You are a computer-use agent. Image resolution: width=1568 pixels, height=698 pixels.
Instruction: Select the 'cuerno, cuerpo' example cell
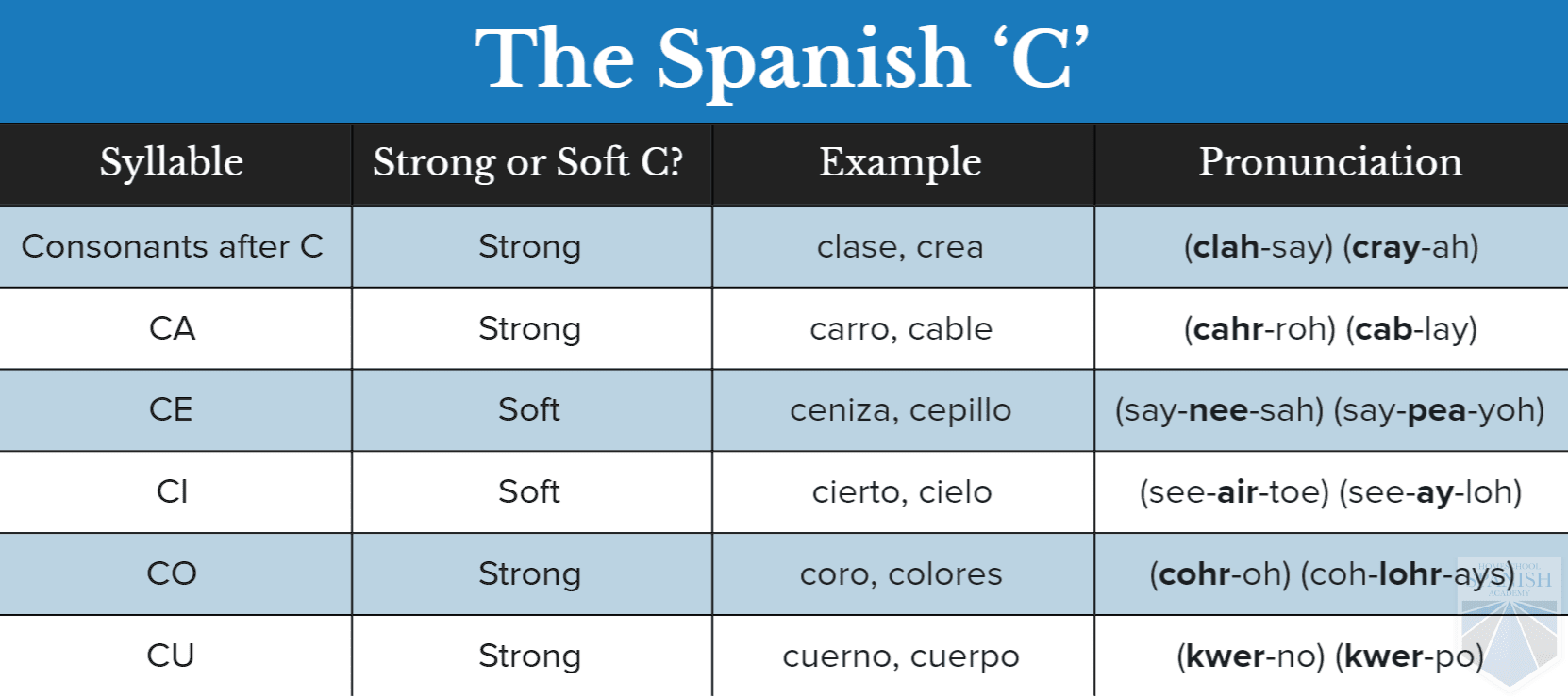click(x=901, y=656)
